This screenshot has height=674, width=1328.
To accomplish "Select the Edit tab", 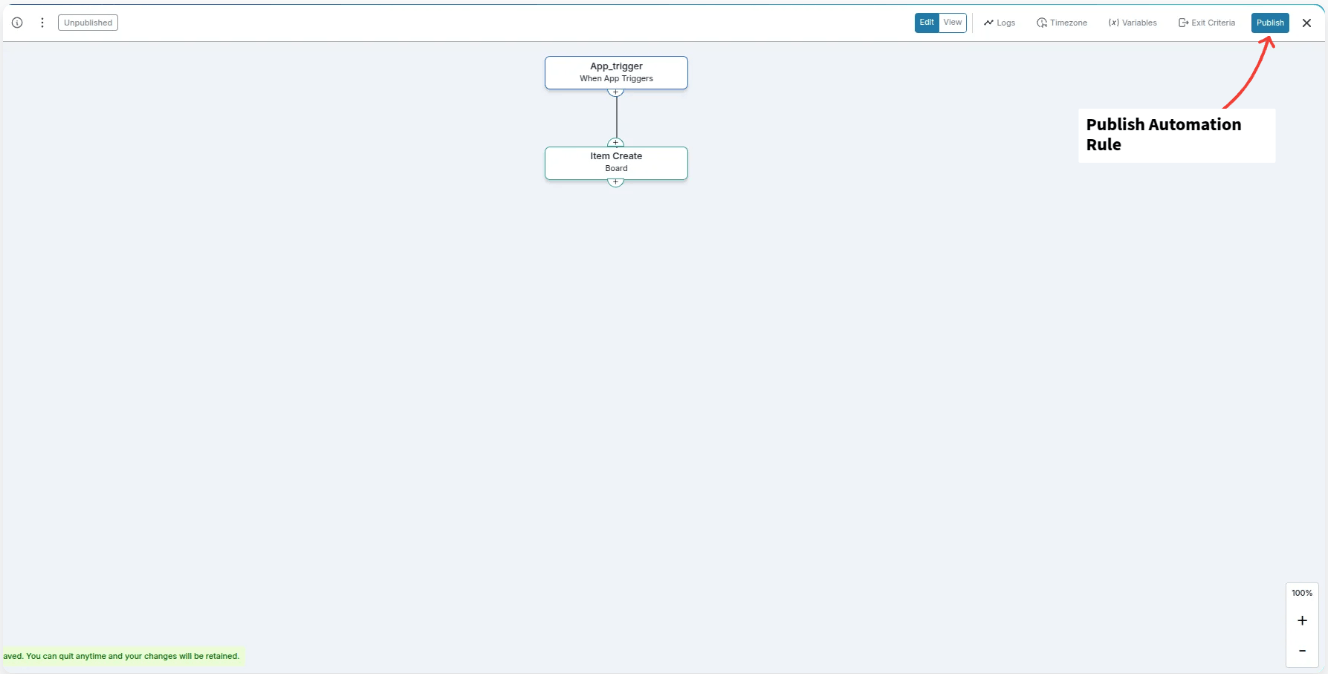I will click(x=927, y=21).
